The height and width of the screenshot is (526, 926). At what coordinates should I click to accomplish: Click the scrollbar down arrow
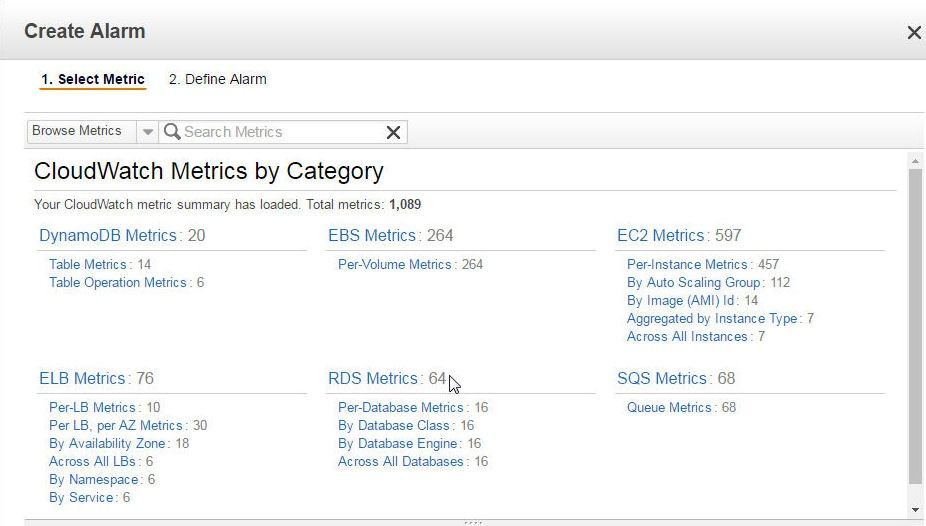(x=915, y=510)
